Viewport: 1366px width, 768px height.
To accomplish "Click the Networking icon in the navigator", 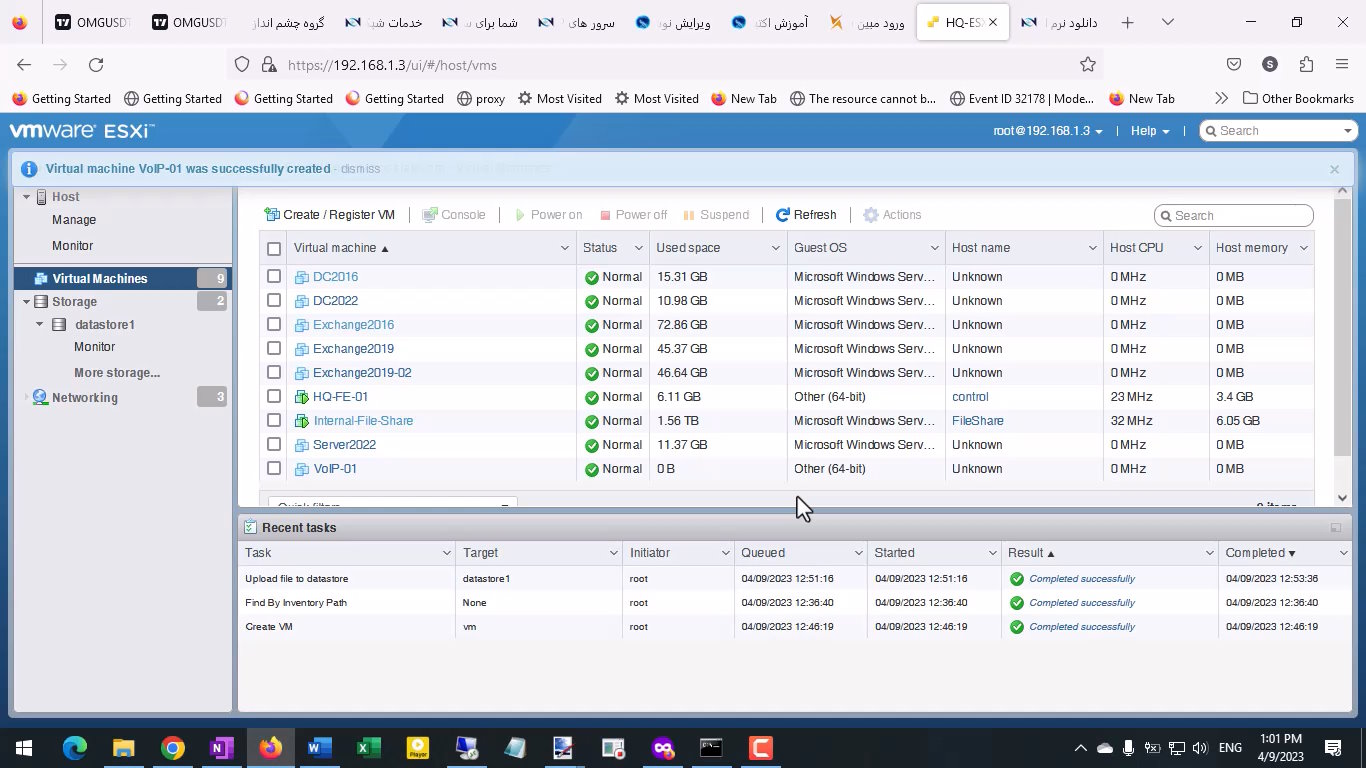I will (40, 398).
